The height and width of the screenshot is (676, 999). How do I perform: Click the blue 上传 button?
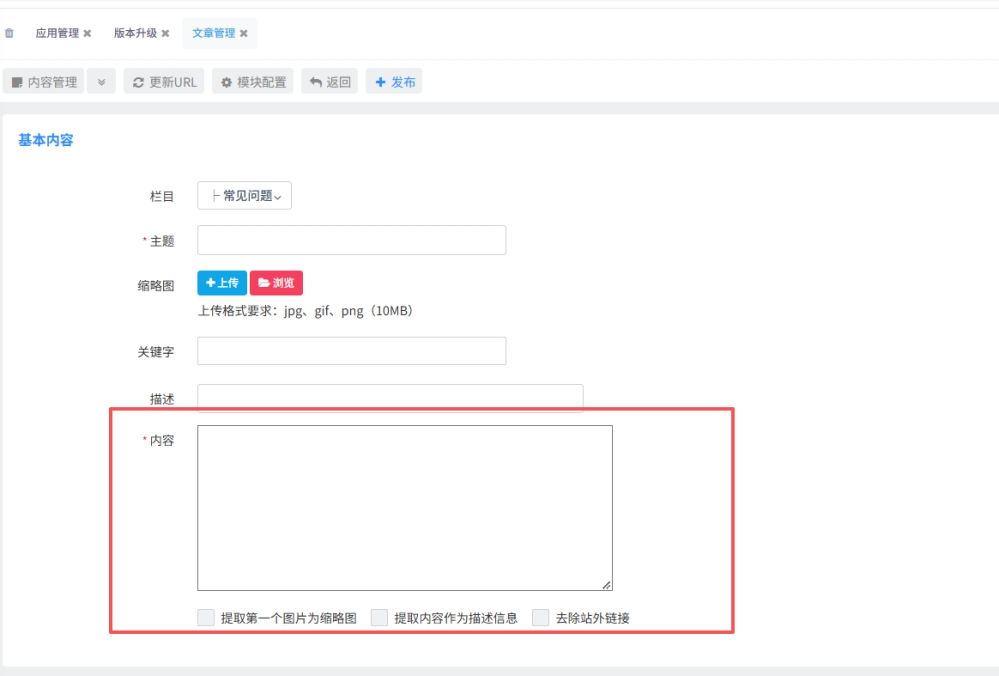pos(222,283)
